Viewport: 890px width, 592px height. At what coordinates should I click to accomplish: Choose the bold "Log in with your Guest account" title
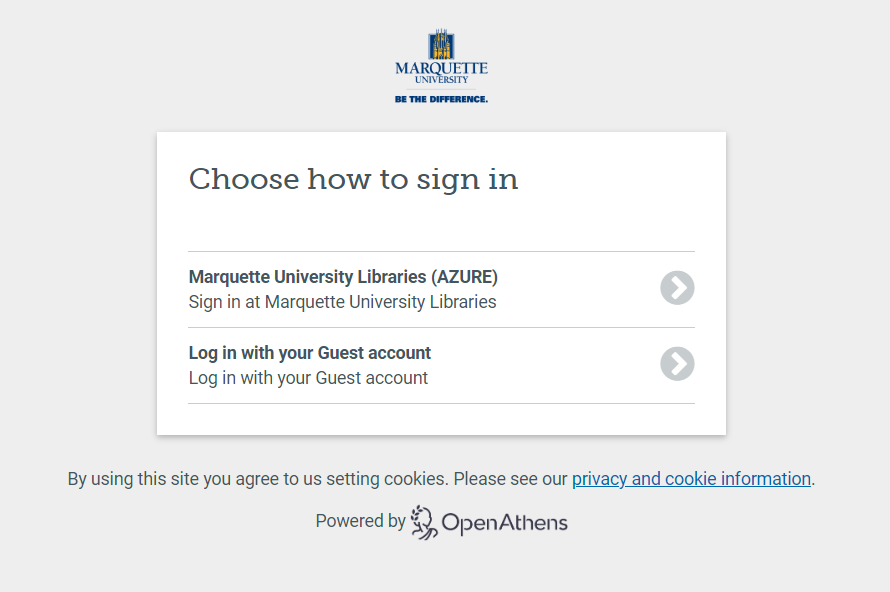tap(310, 353)
